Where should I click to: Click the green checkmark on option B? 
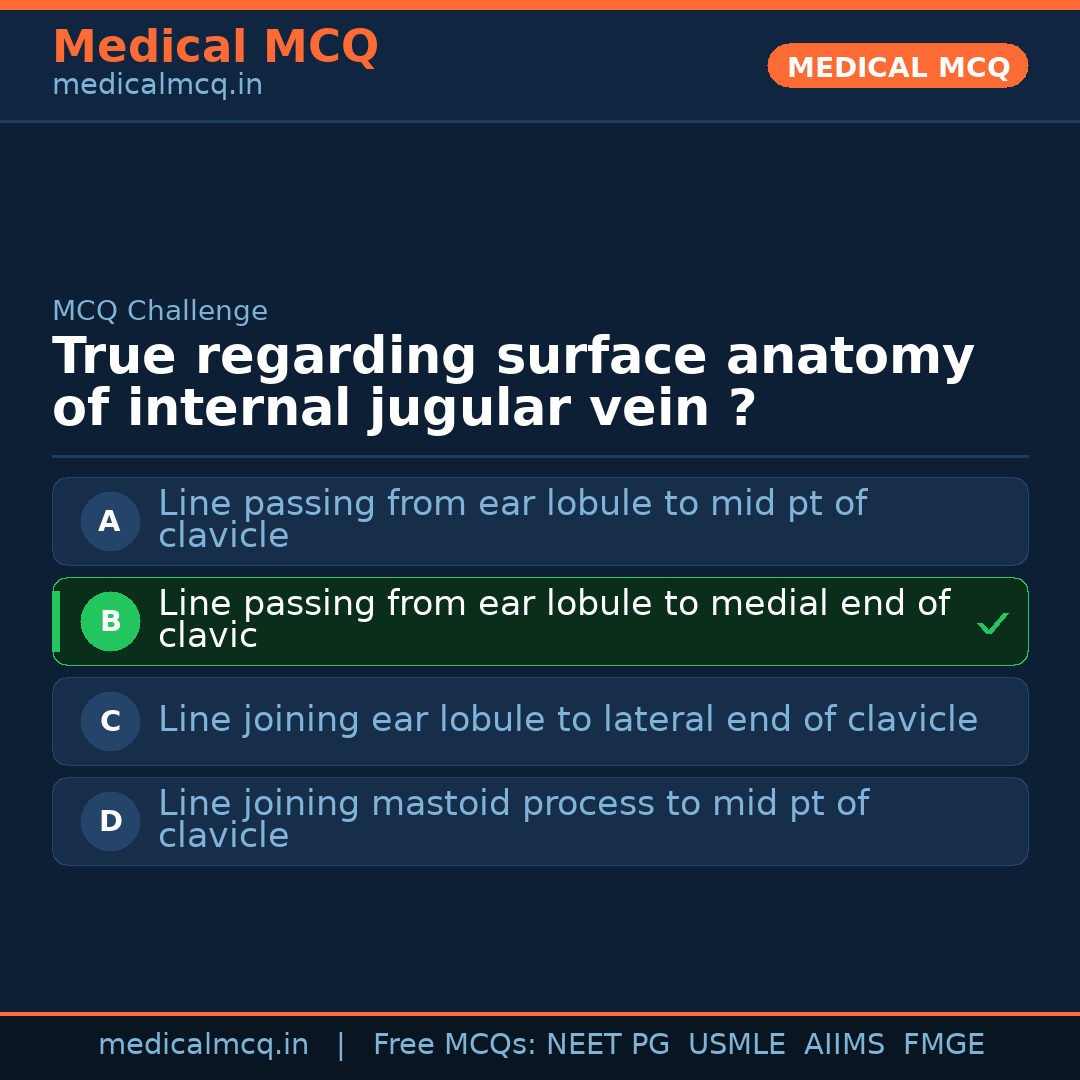pos(992,624)
